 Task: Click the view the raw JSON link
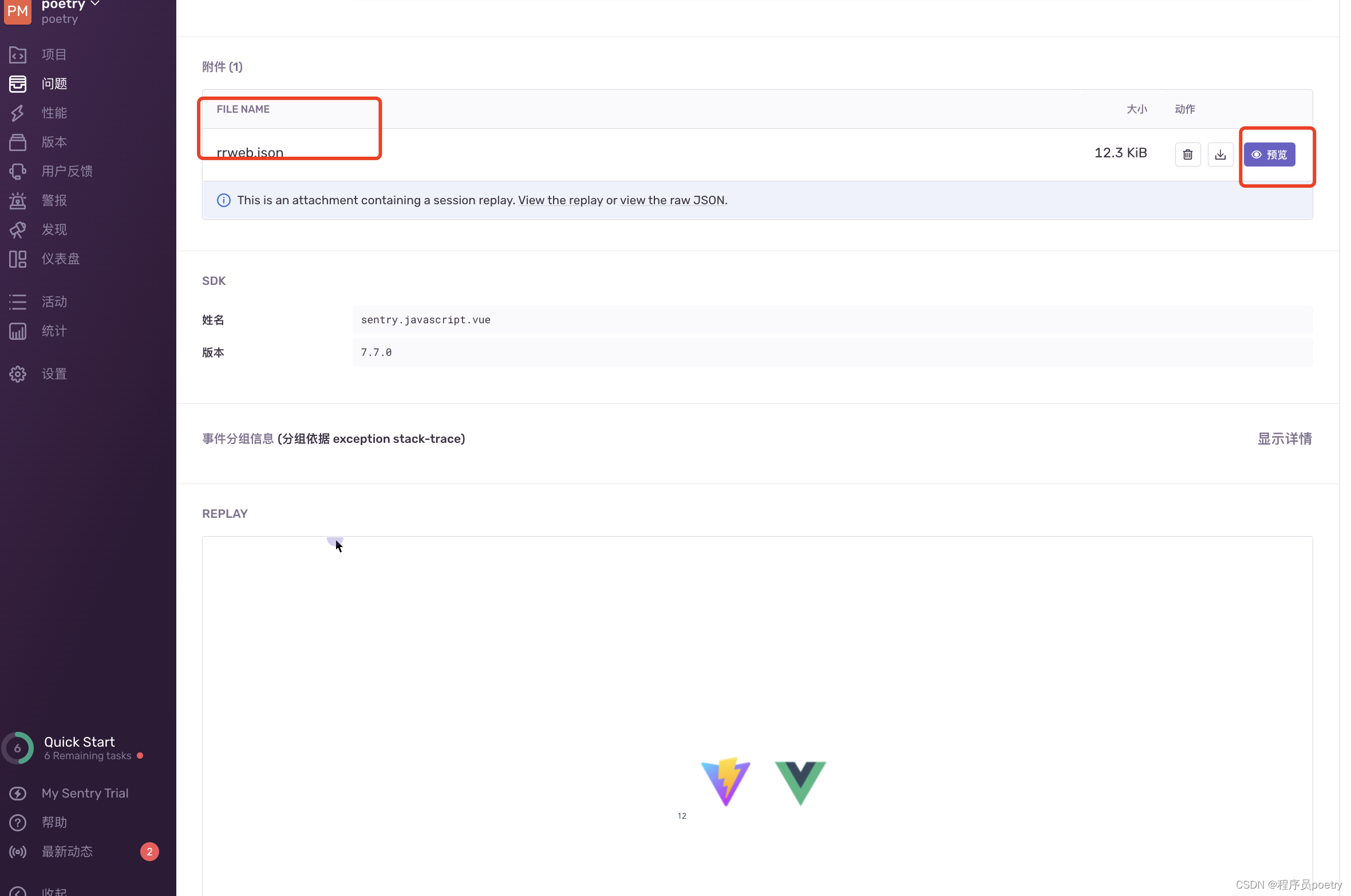coord(673,200)
